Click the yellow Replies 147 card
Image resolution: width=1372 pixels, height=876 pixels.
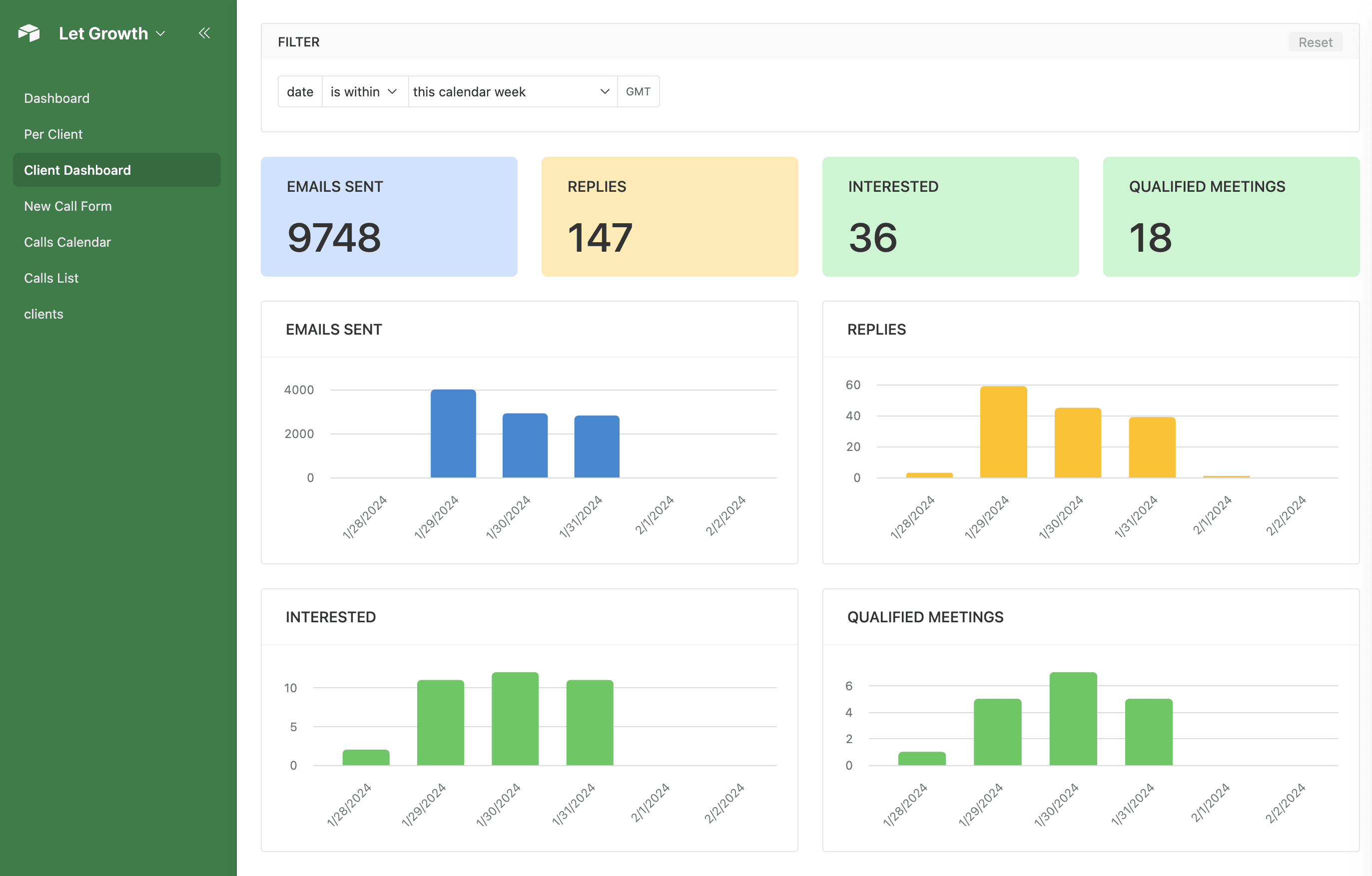coord(669,216)
